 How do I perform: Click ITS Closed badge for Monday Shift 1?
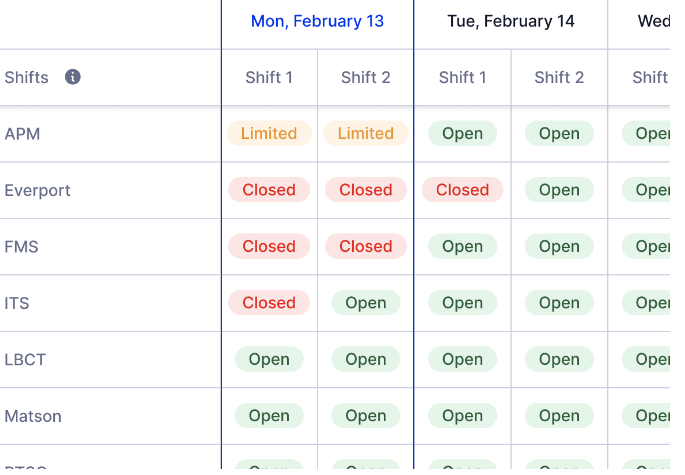click(x=269, y=303)
